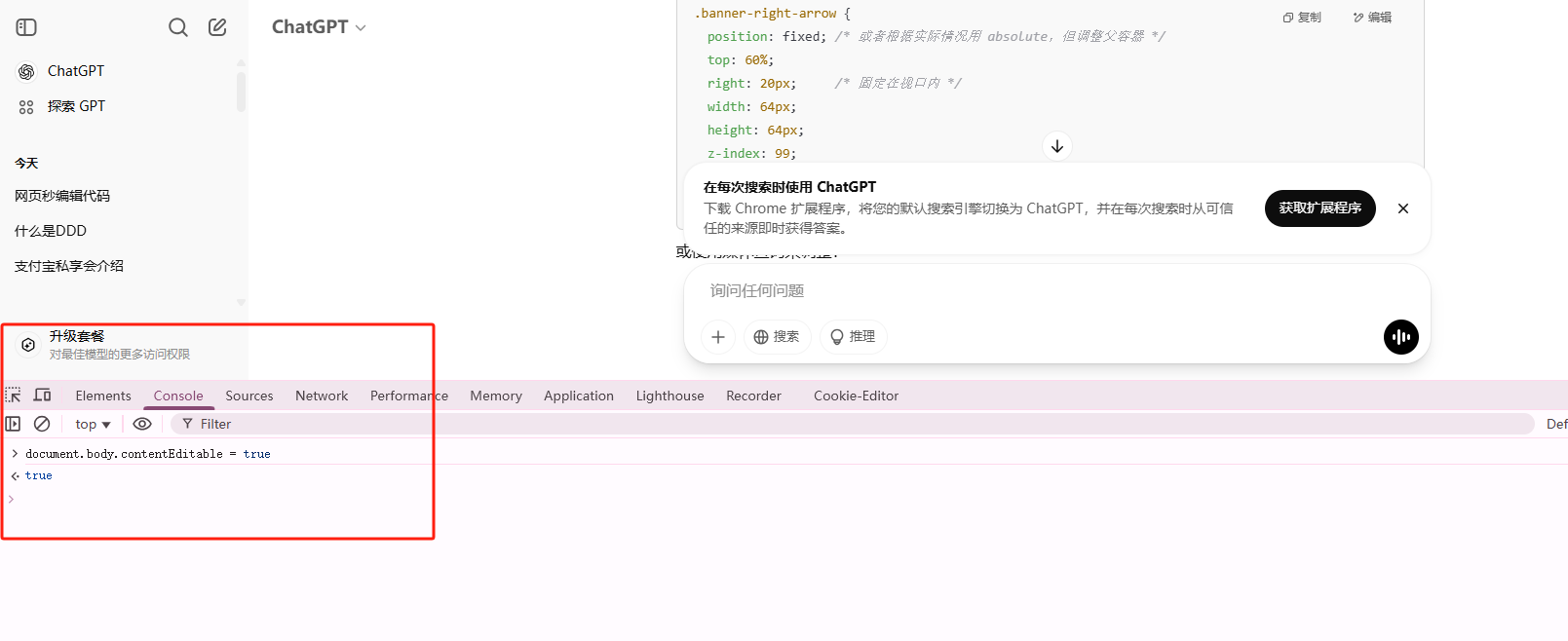
Task: Click the position: fixed code line
Action: (x=767, y=36)
